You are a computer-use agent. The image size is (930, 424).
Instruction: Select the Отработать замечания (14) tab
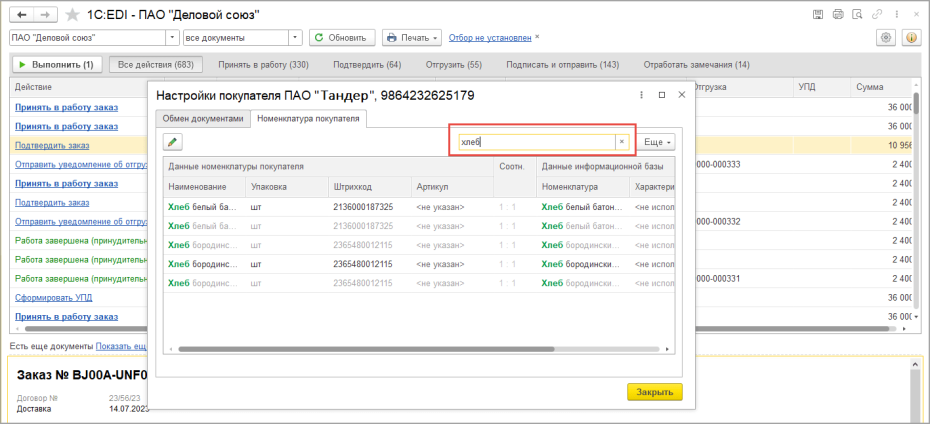696,65
